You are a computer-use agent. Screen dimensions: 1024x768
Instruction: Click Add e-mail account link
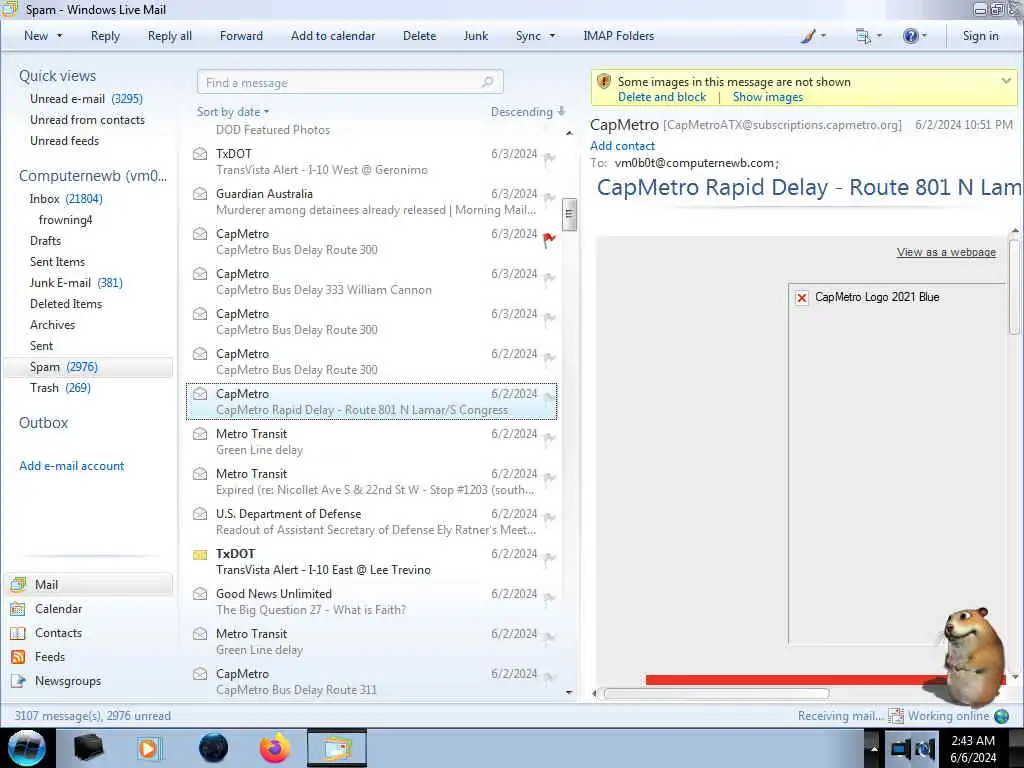point(71,466)
